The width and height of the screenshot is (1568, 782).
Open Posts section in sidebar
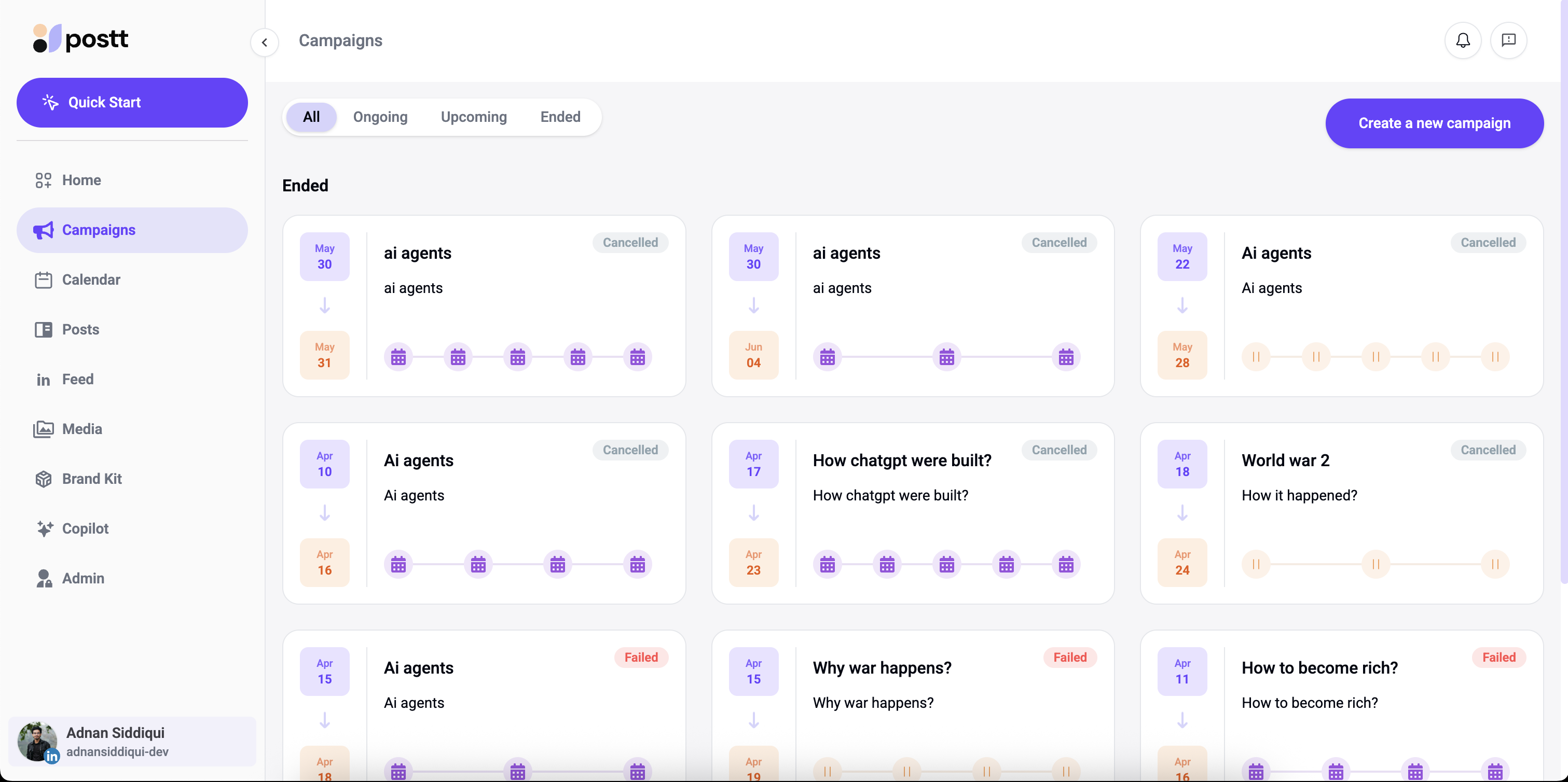[80, 329]
